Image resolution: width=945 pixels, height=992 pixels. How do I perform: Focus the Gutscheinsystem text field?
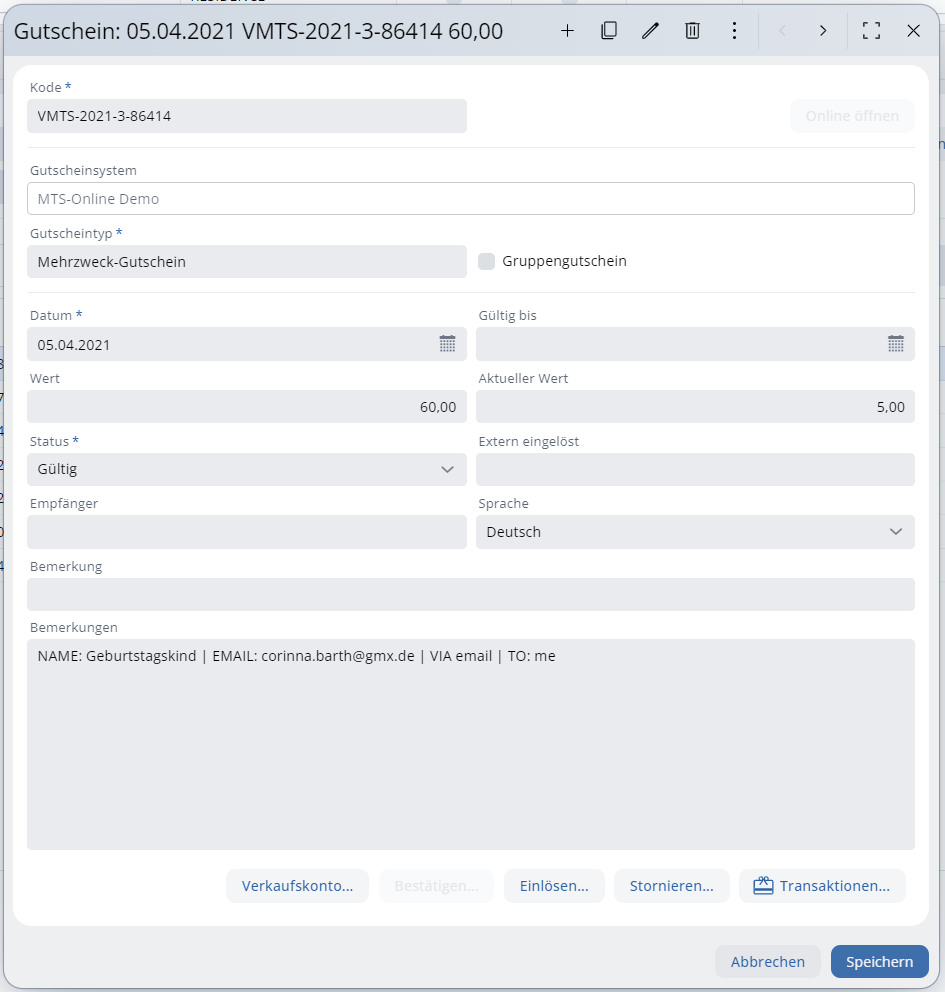[x=470, y=199]
